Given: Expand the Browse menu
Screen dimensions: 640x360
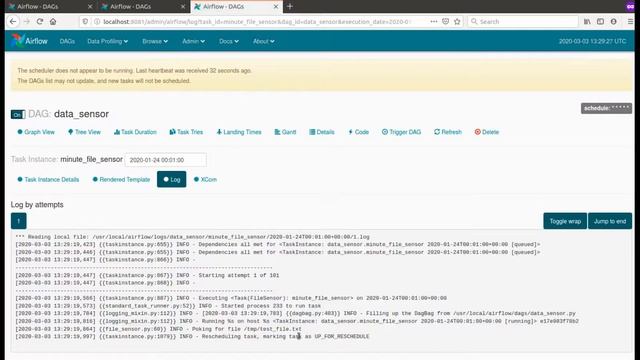Looking at the screenshot, I should pos(155,41).
